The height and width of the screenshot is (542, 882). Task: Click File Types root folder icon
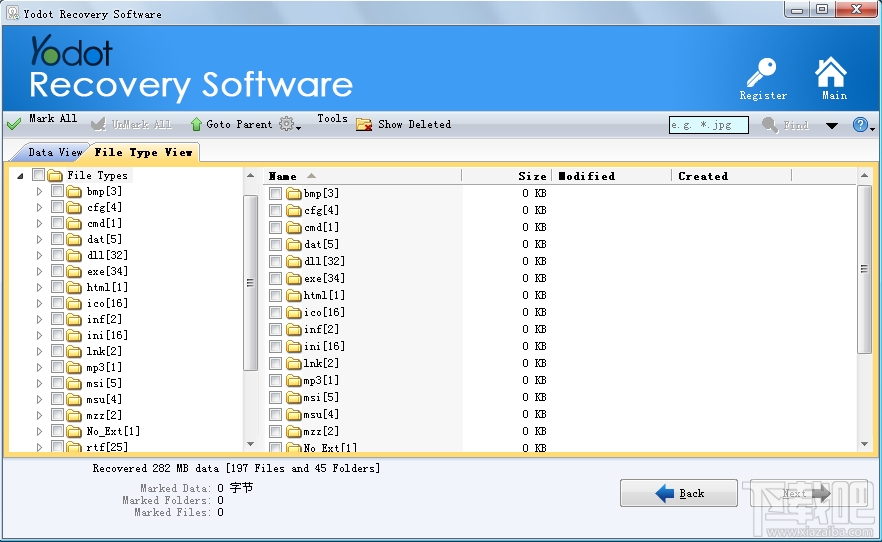coord(55,175)
